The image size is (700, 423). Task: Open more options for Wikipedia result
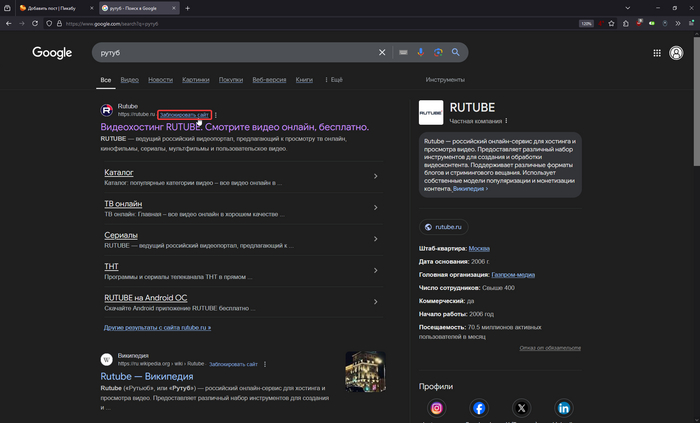coord(265,364)
